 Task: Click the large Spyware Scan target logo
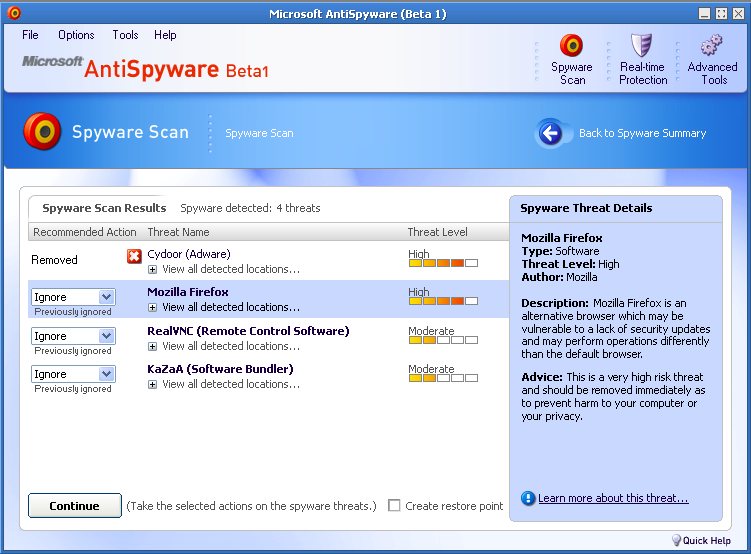[42, 131]
